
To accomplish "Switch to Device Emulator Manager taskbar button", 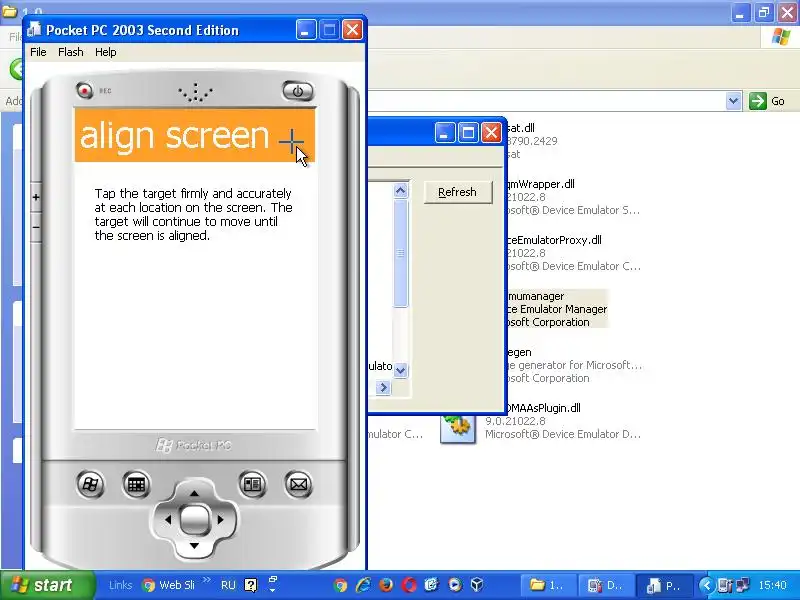I will click(605, 585).
